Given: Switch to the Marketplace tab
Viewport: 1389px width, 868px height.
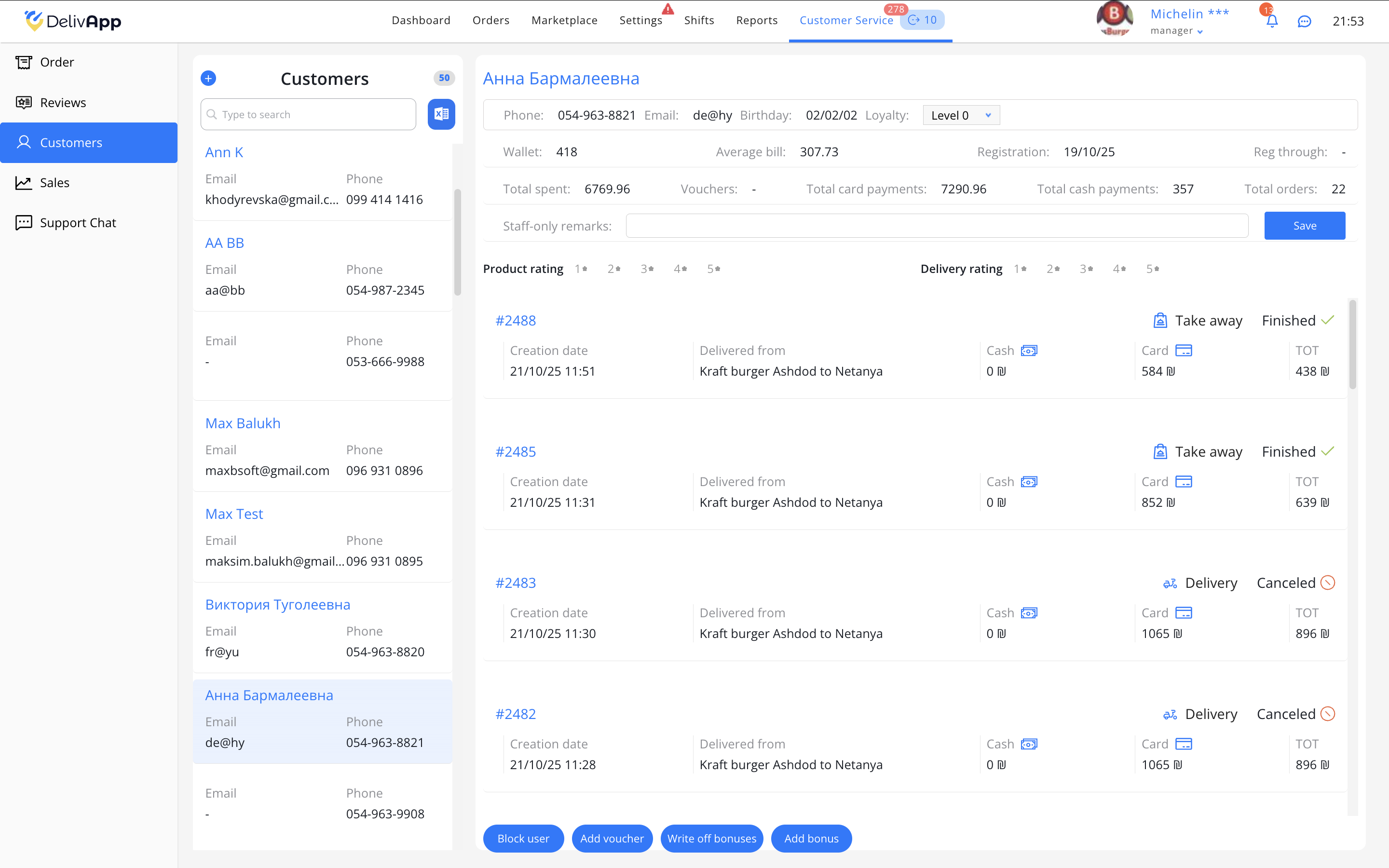Looking at the screenshot, I should tap(564, 20).
